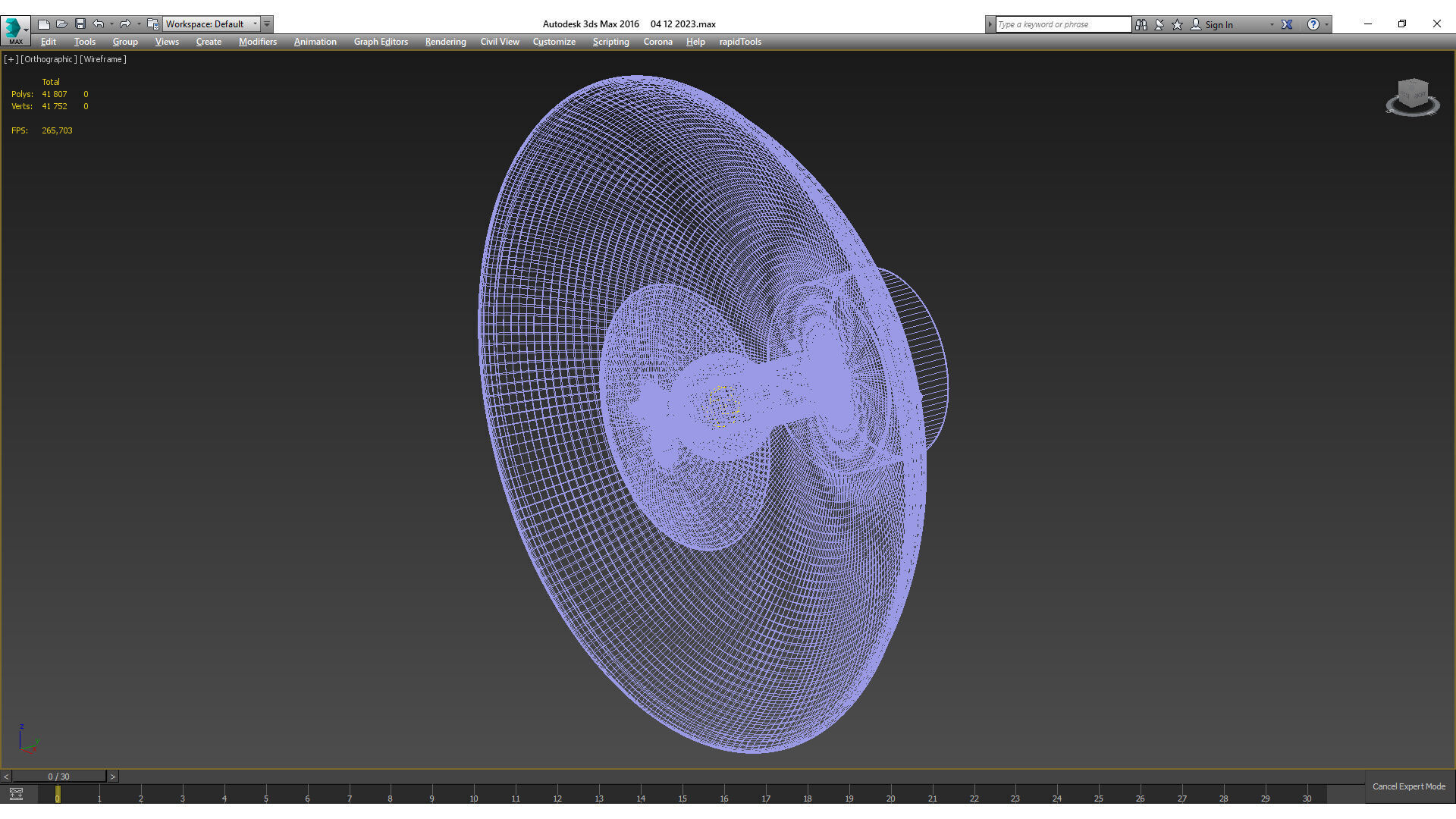This screenshot has width=1456, height=819.
Task: Click Sign In link
Action: pyautogui.click(x=1218, y=24)
